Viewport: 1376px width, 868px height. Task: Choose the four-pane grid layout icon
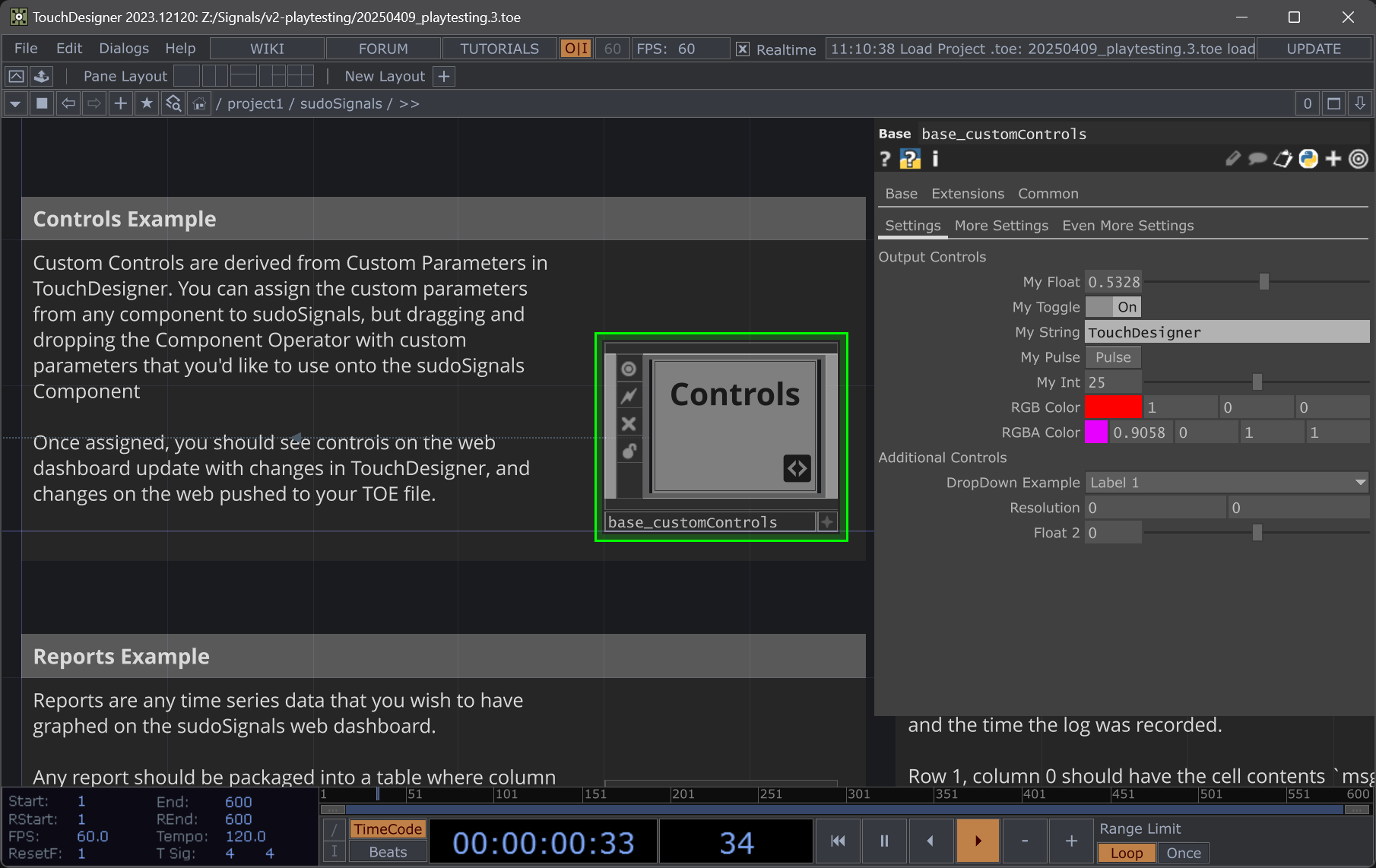pyautogui.click(x=300, y=76)
